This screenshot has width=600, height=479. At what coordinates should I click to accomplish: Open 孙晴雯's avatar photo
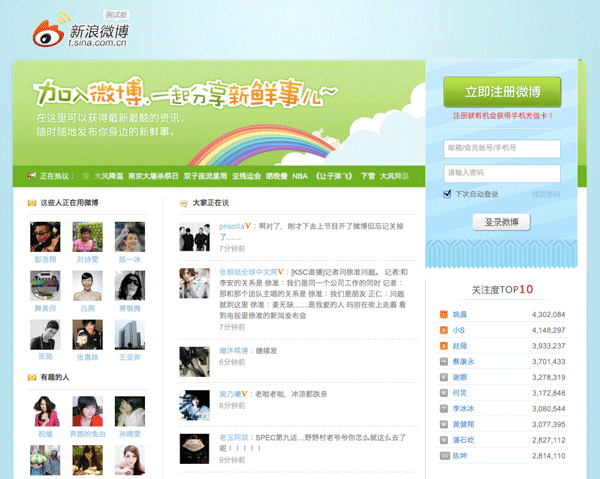[x=130, y=411]
